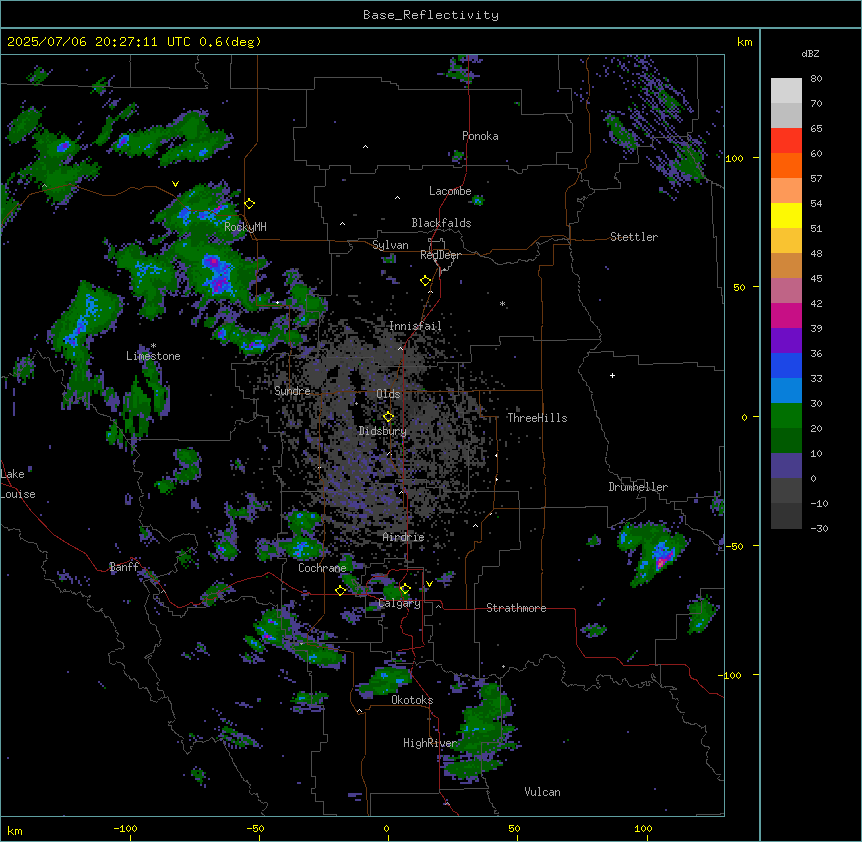The height and width of the screenshot is (842, 862).
Task: Select the Olds town label
Action: pos(388,394)
